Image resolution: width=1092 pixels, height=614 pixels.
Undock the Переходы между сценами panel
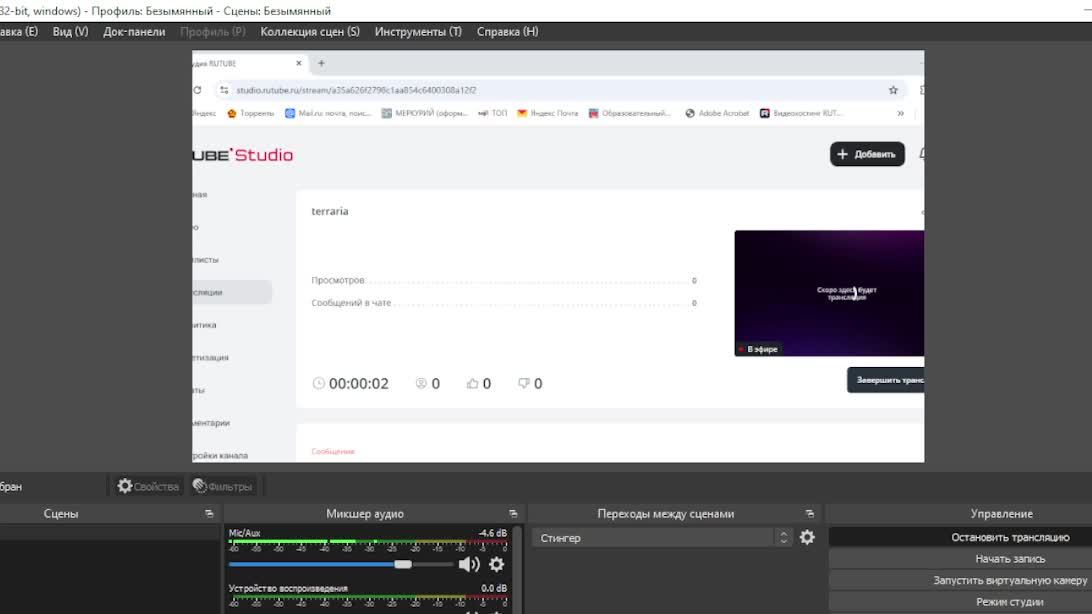809,514
